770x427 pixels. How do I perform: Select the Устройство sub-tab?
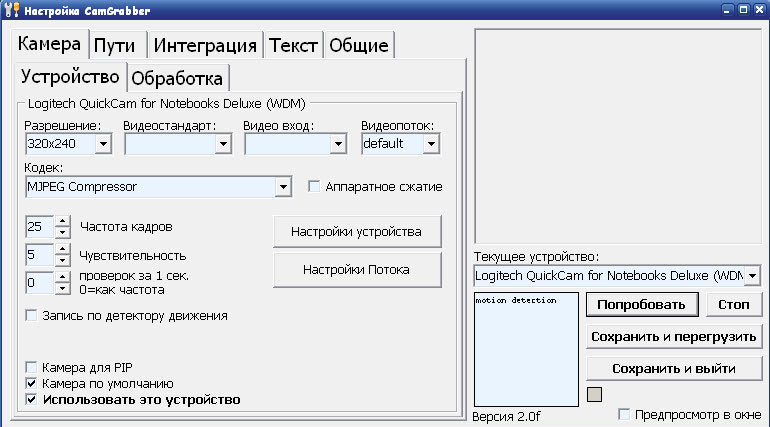(x=70, y=77)
